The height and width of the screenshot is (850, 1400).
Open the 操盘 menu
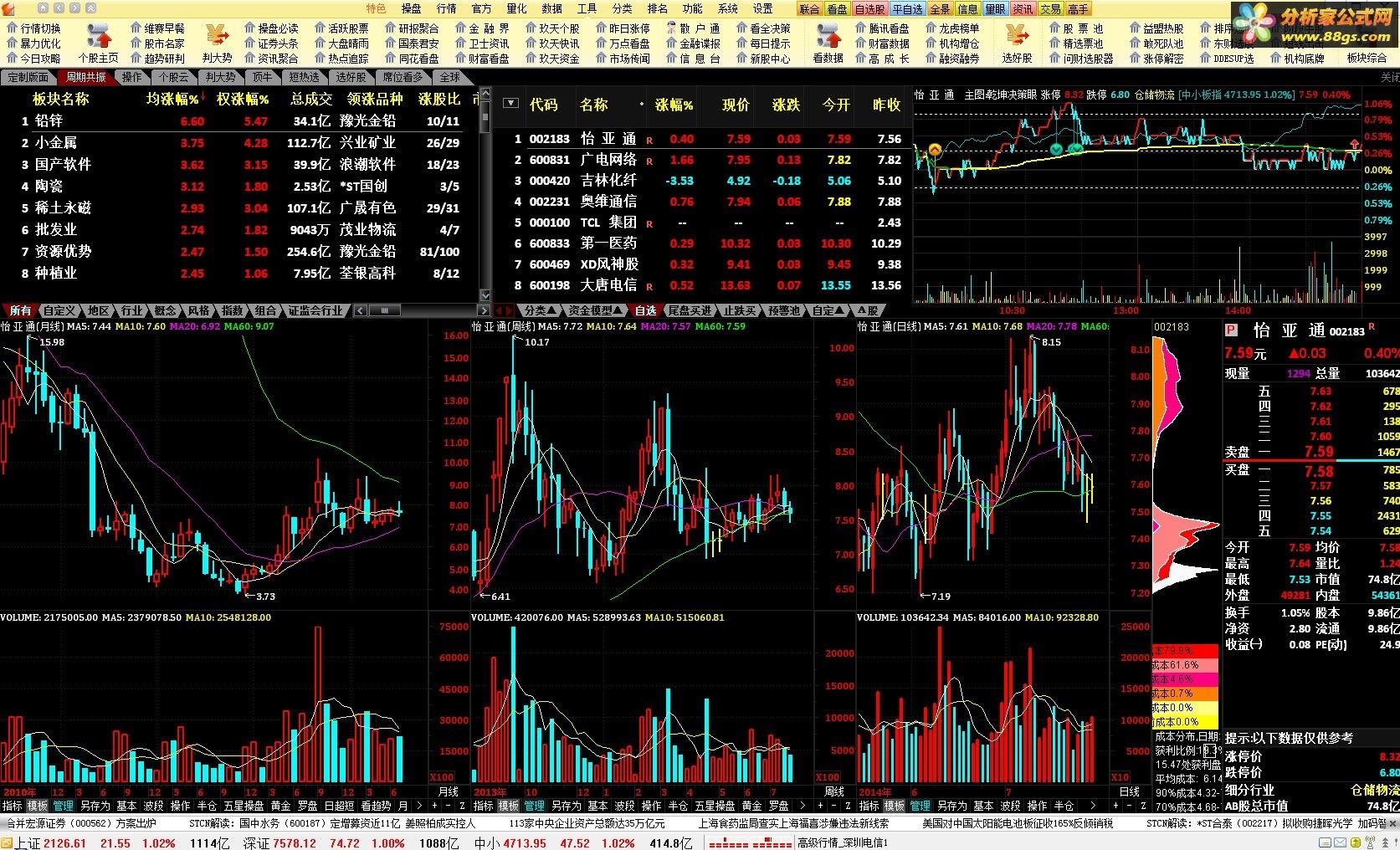411,8
